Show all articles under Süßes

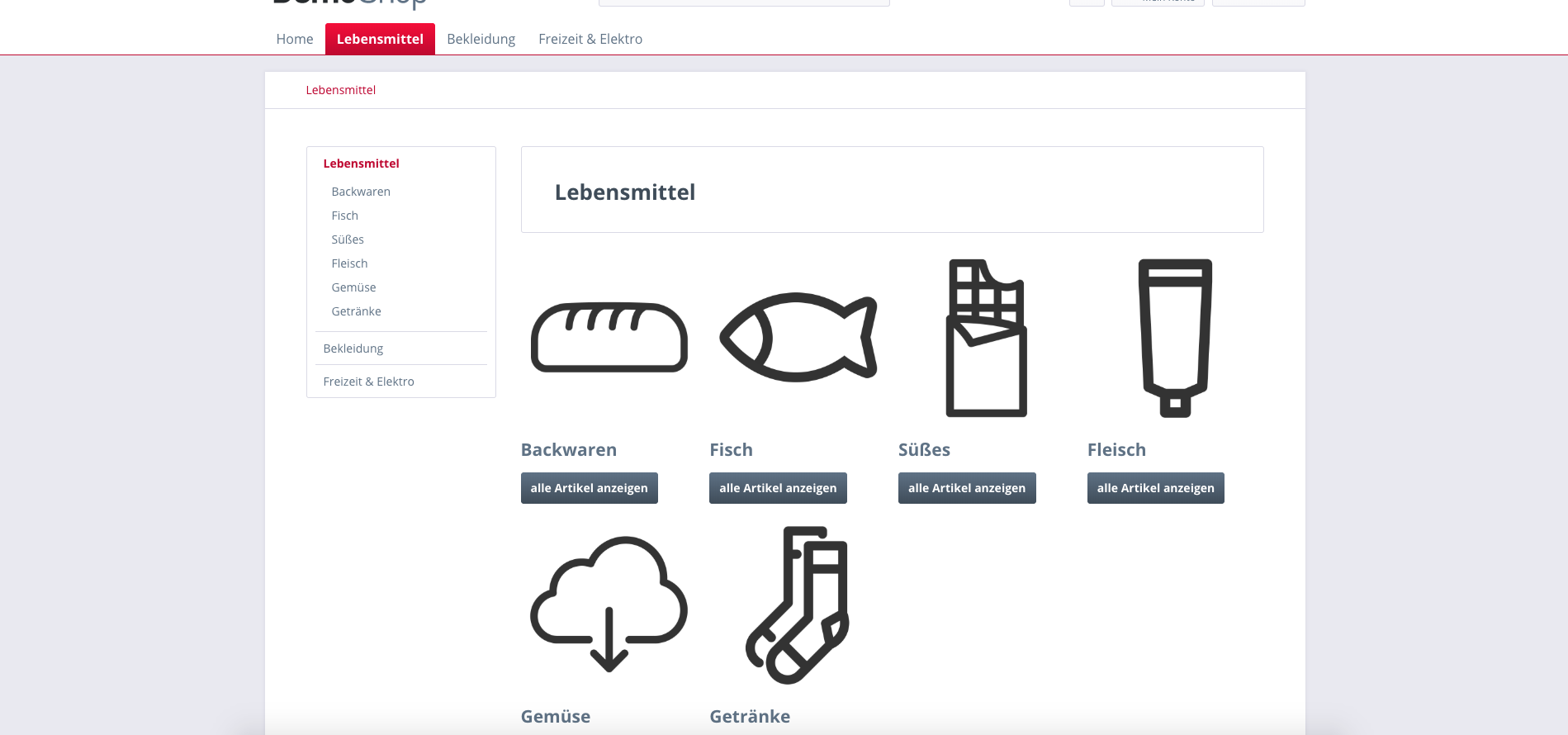click(967, 488)
